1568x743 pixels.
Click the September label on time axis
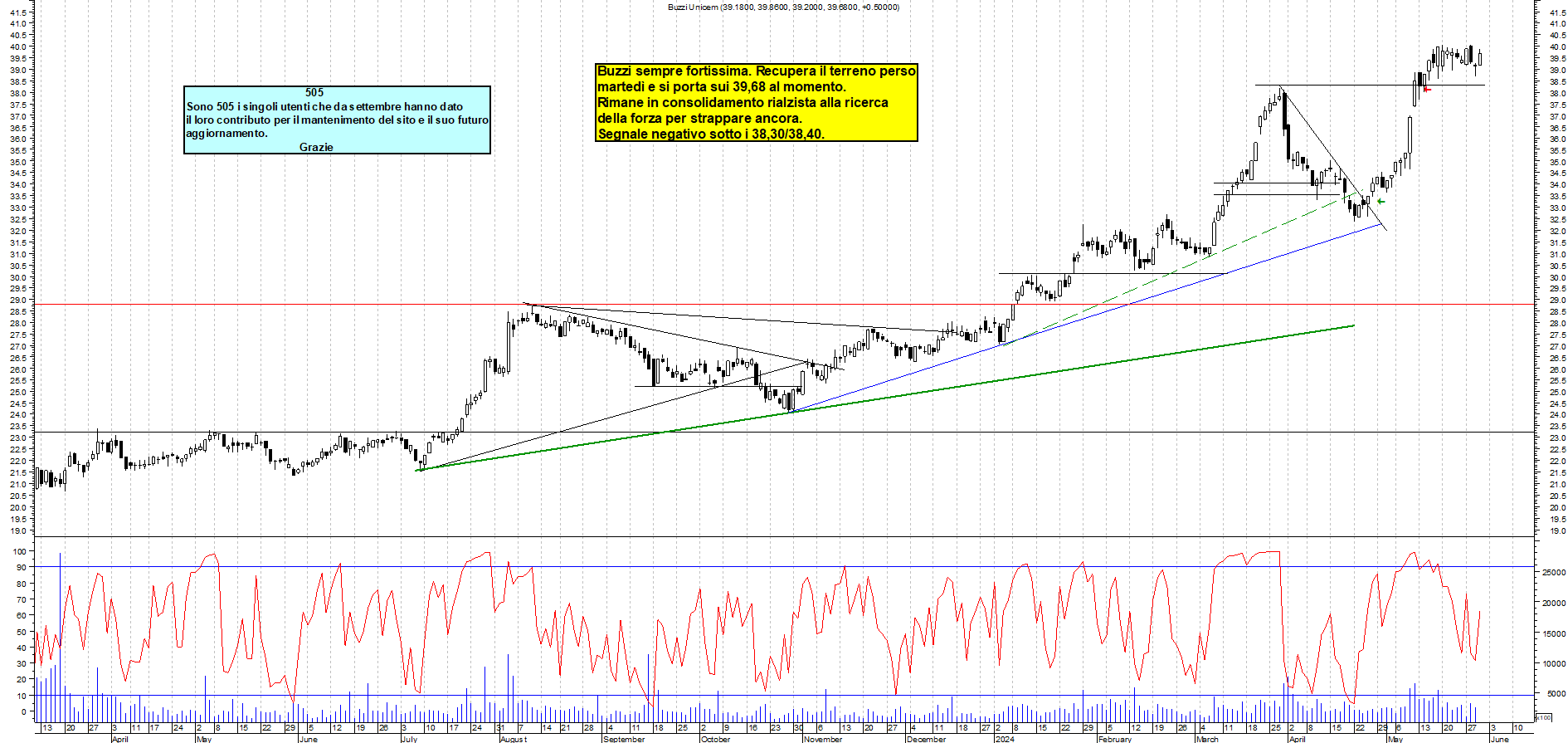pos(624,739)
